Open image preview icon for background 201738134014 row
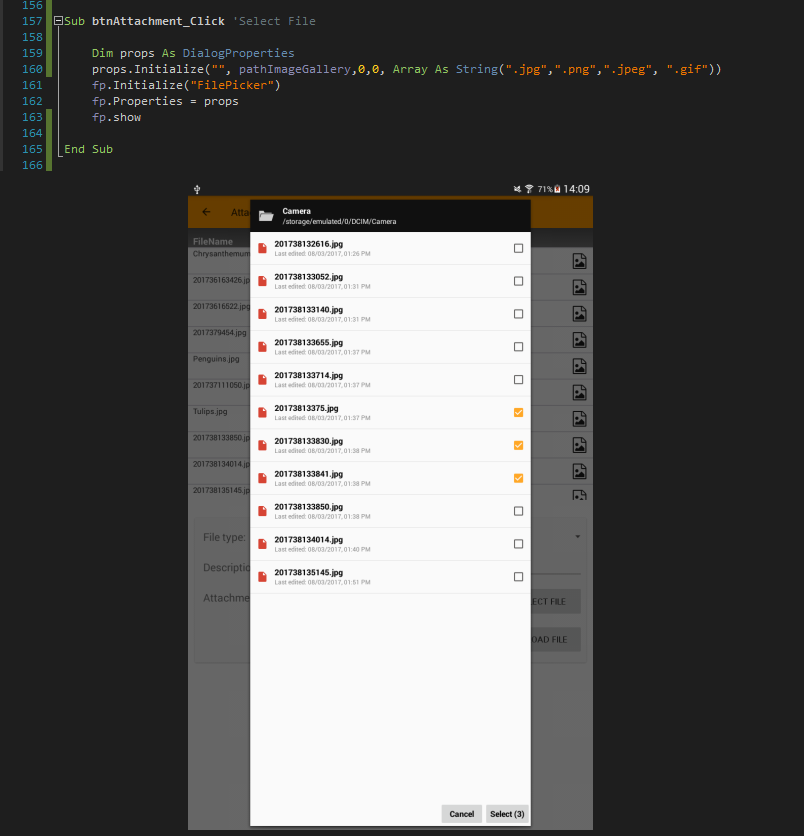Viewport: 804px width, 836px height. click(580, 471)
